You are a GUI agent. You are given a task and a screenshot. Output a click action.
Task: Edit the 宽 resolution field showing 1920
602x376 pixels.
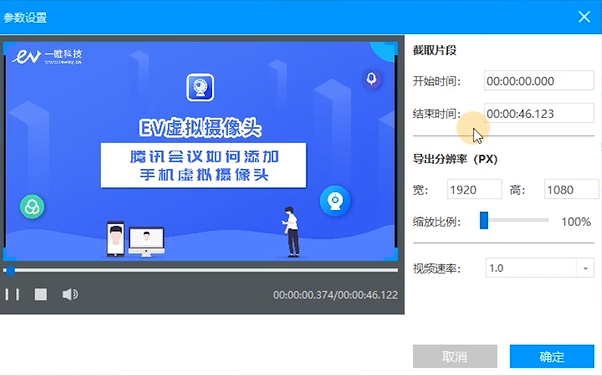[x=475, y=189]
